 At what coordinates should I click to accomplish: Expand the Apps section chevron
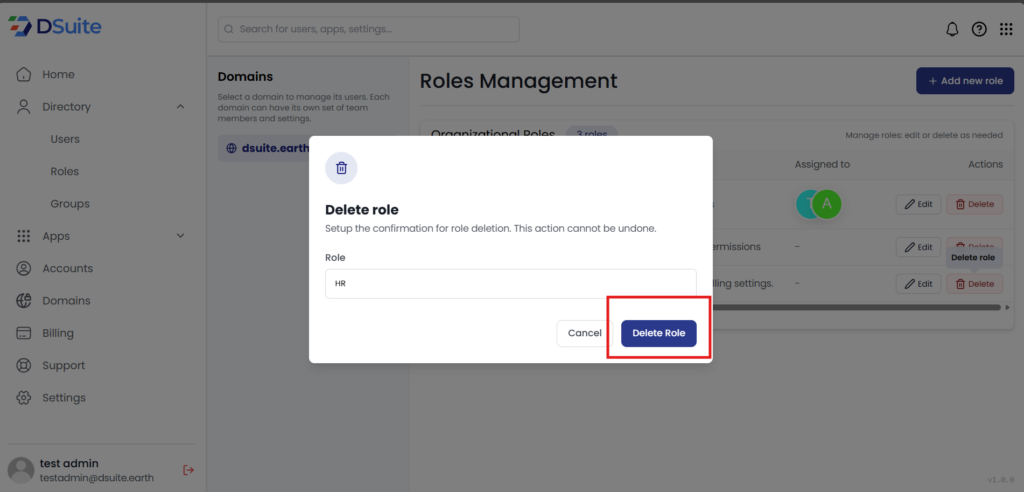pos(180,236)
